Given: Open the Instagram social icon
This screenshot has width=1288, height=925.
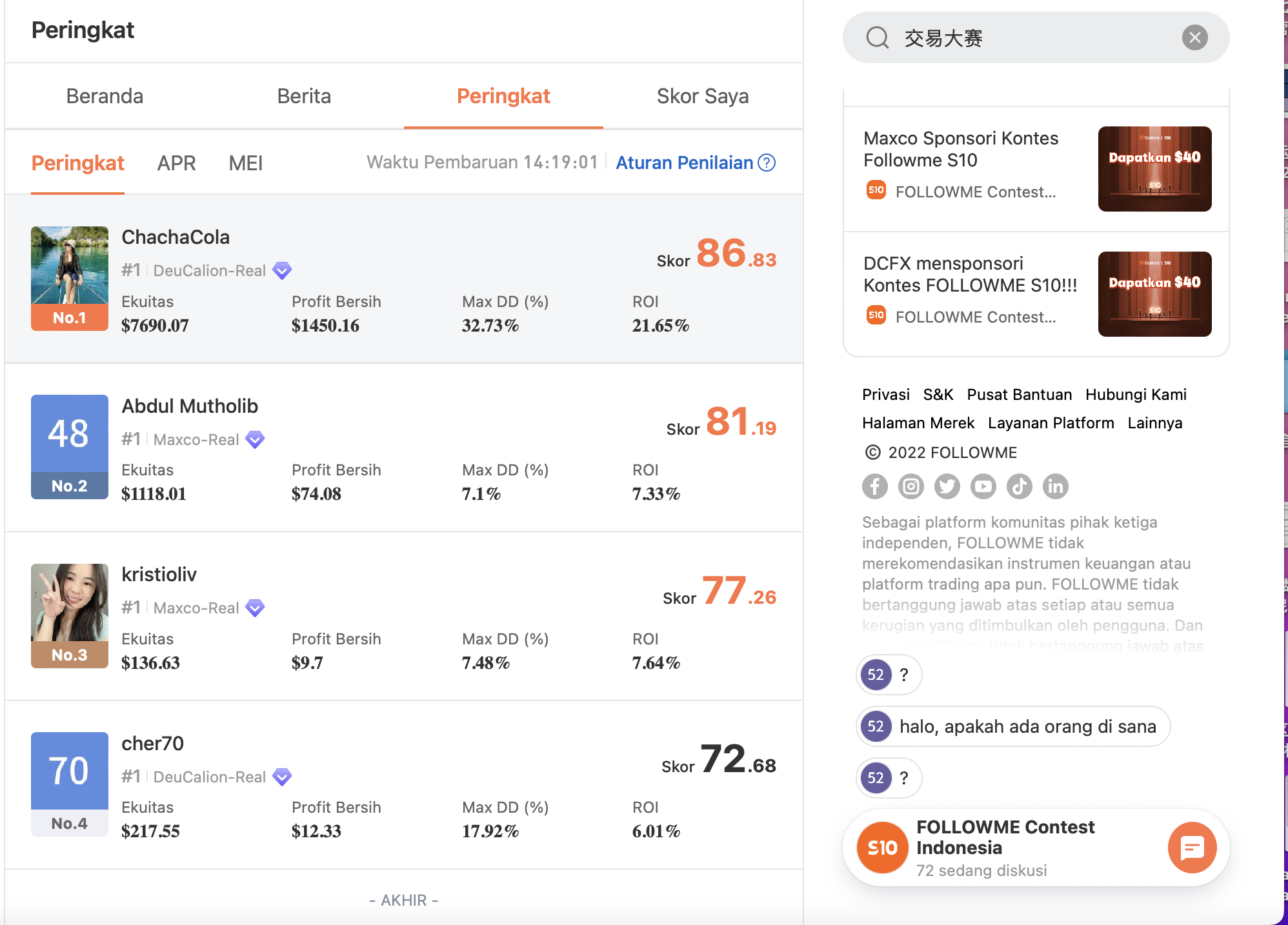Looking at the screenshot, I should tap(911, 486).
